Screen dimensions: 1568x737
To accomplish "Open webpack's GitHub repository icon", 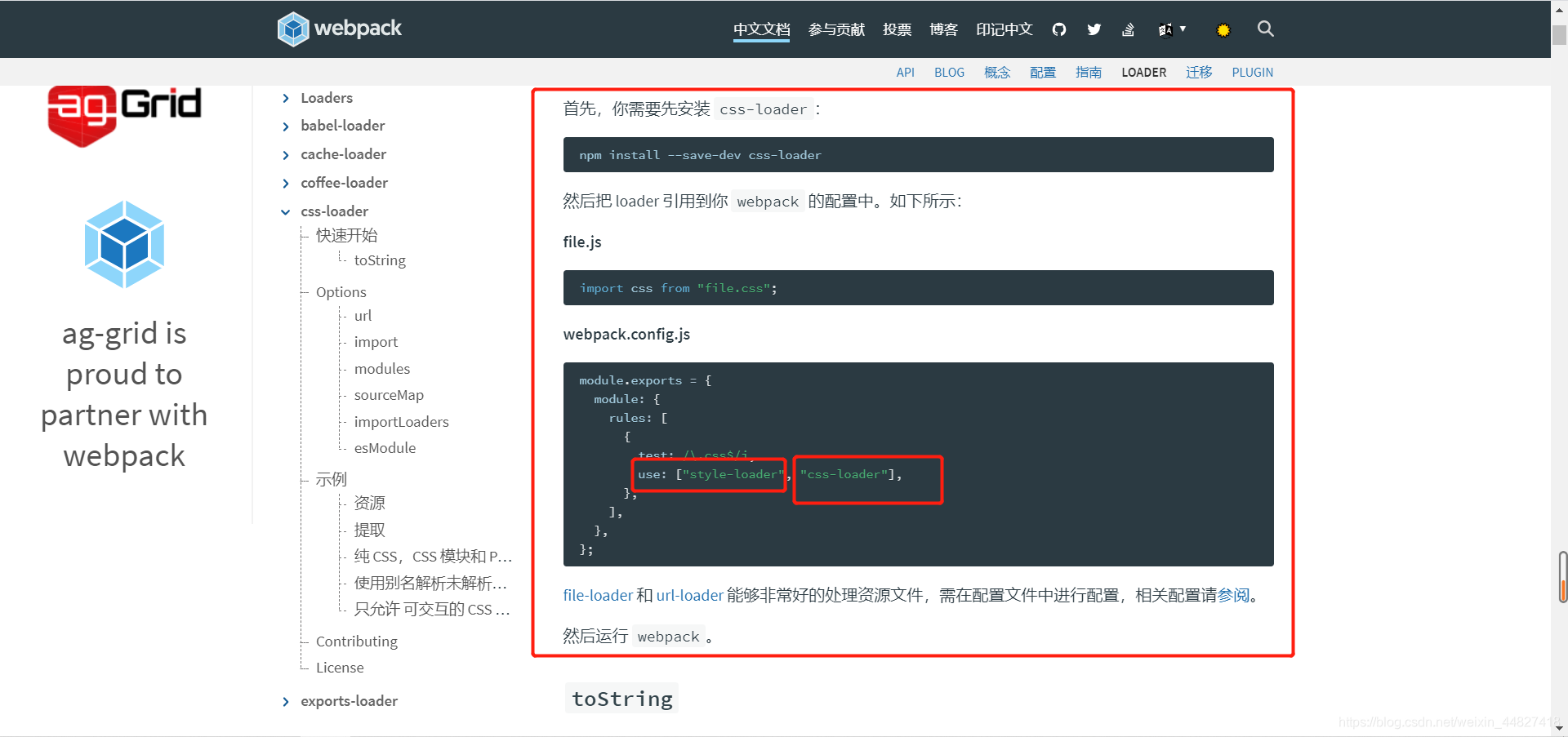I will [1058, 29].
